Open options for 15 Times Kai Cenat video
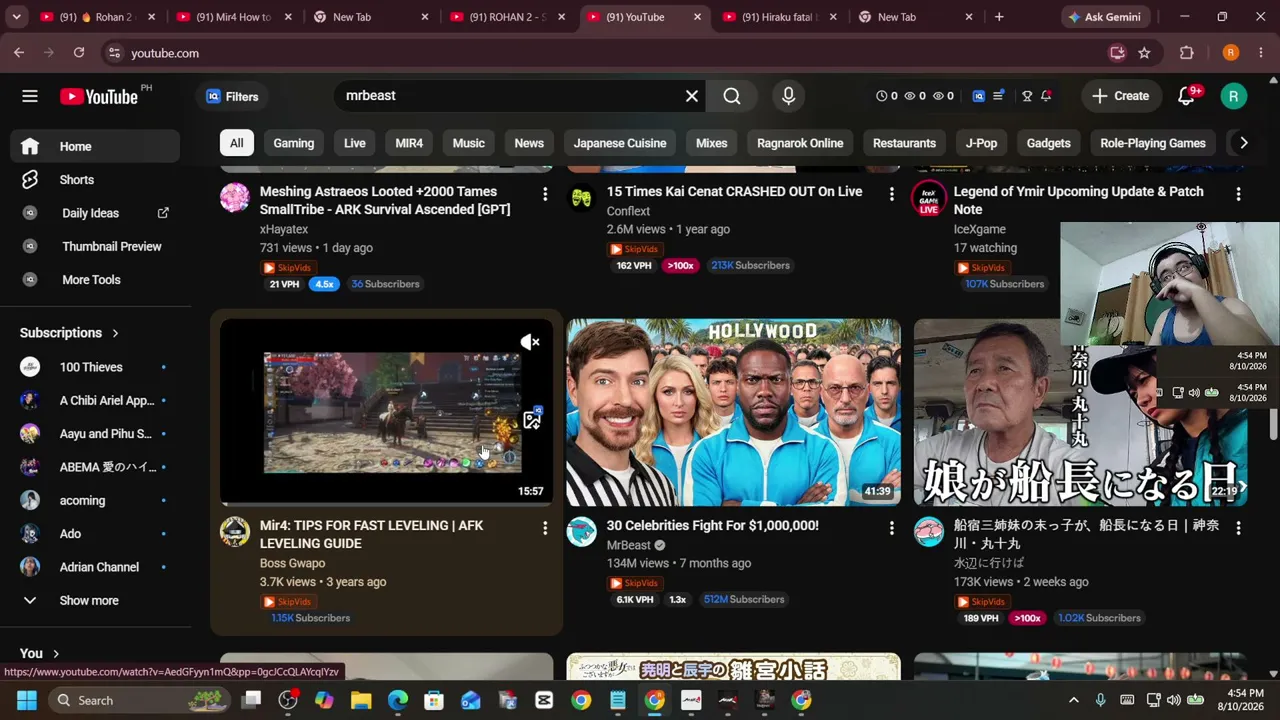 (892, 193)
